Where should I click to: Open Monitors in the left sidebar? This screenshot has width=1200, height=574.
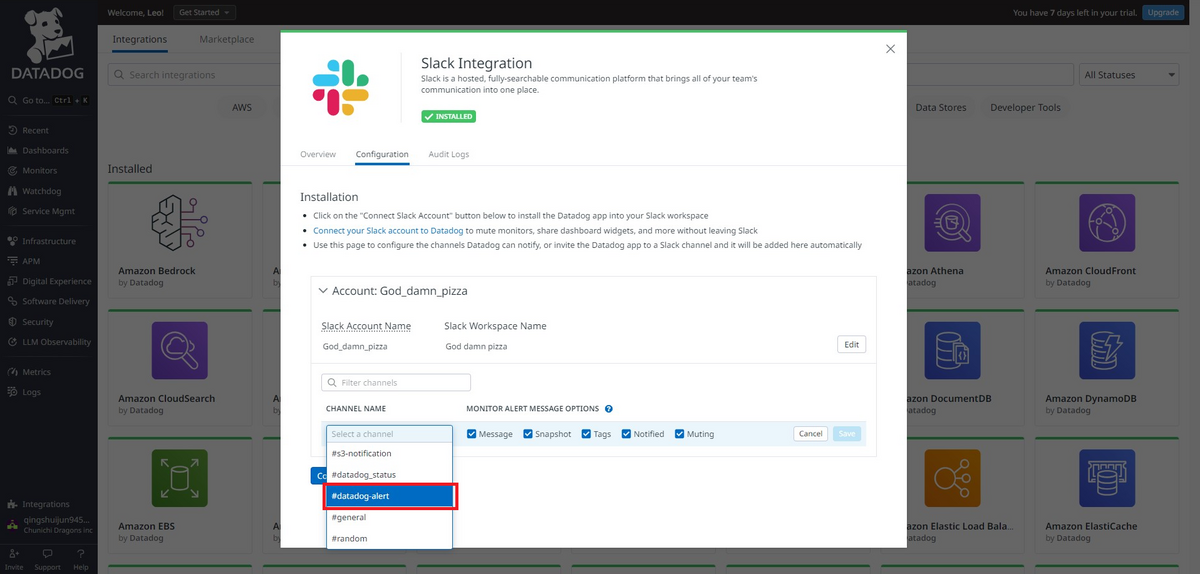pos(39,171)
